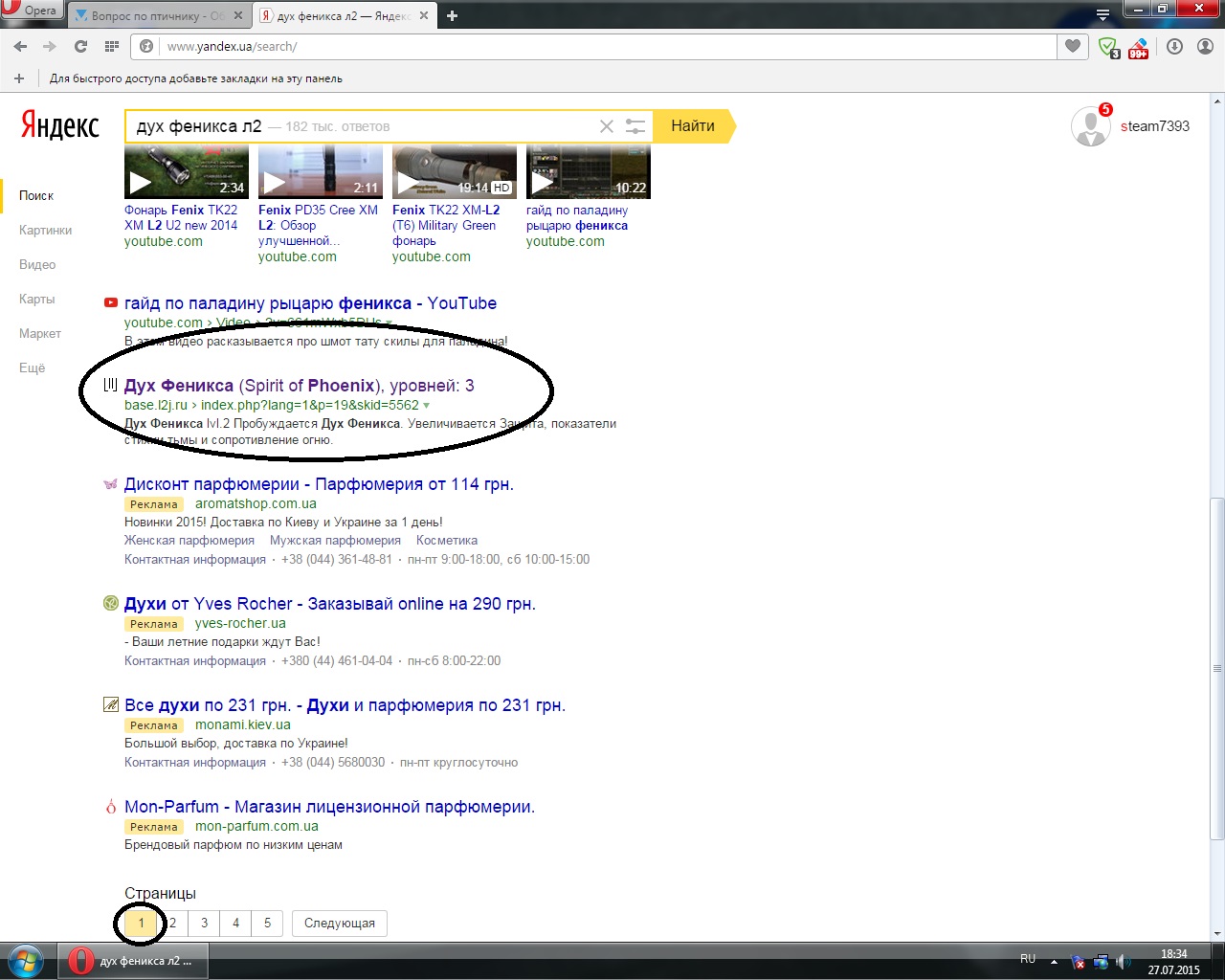Open 'Дисконт парфюмерии' ad link
Screen dimensions: 1225x980
[319, 484]
